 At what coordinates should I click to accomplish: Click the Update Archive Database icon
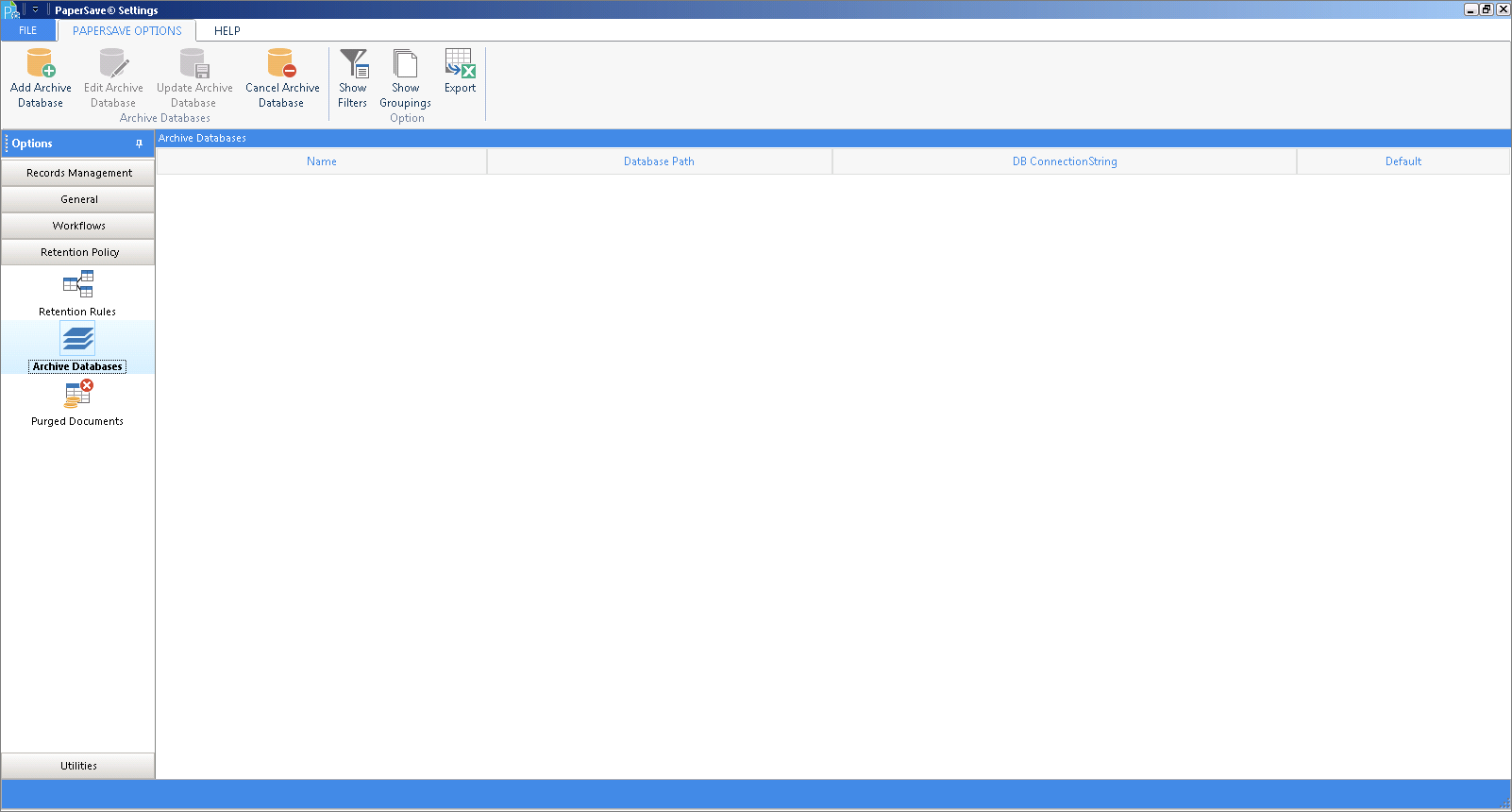coord(194,63)
